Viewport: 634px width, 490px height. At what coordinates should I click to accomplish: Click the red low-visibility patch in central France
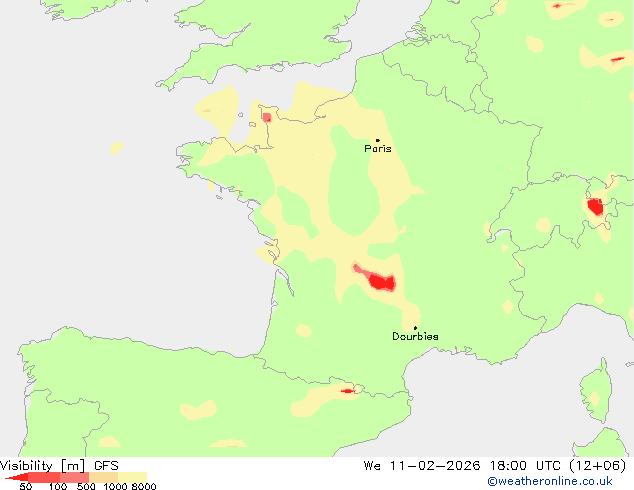[x=381, y=281]
